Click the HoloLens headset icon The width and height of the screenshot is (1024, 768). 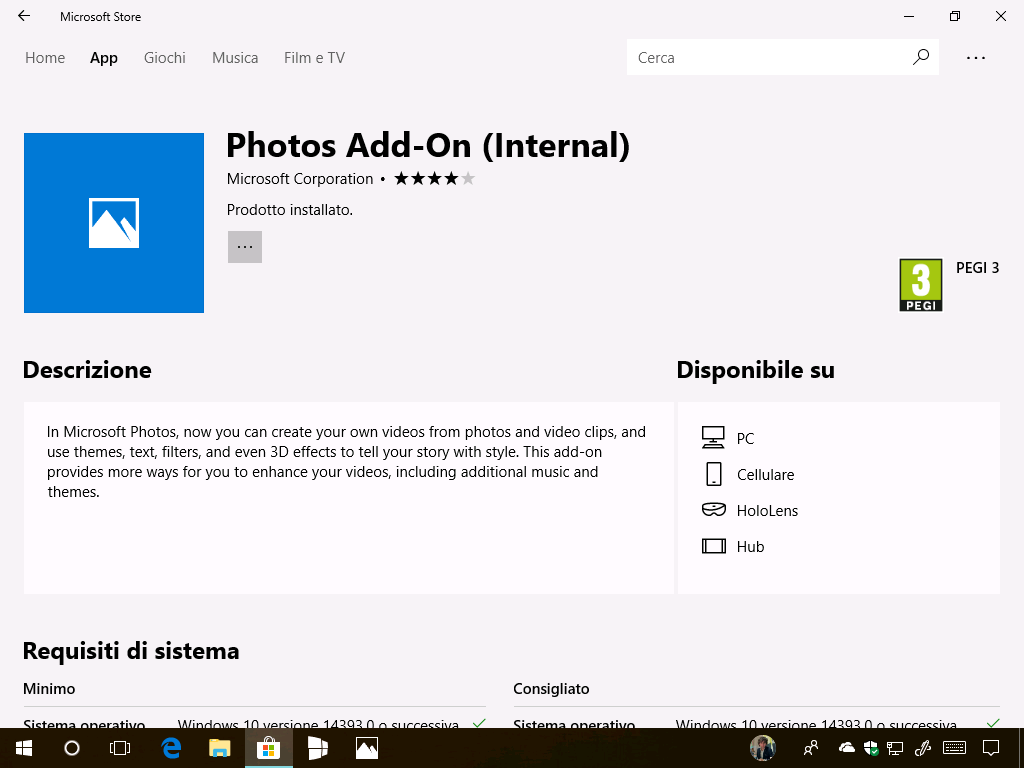coord(714,509)
